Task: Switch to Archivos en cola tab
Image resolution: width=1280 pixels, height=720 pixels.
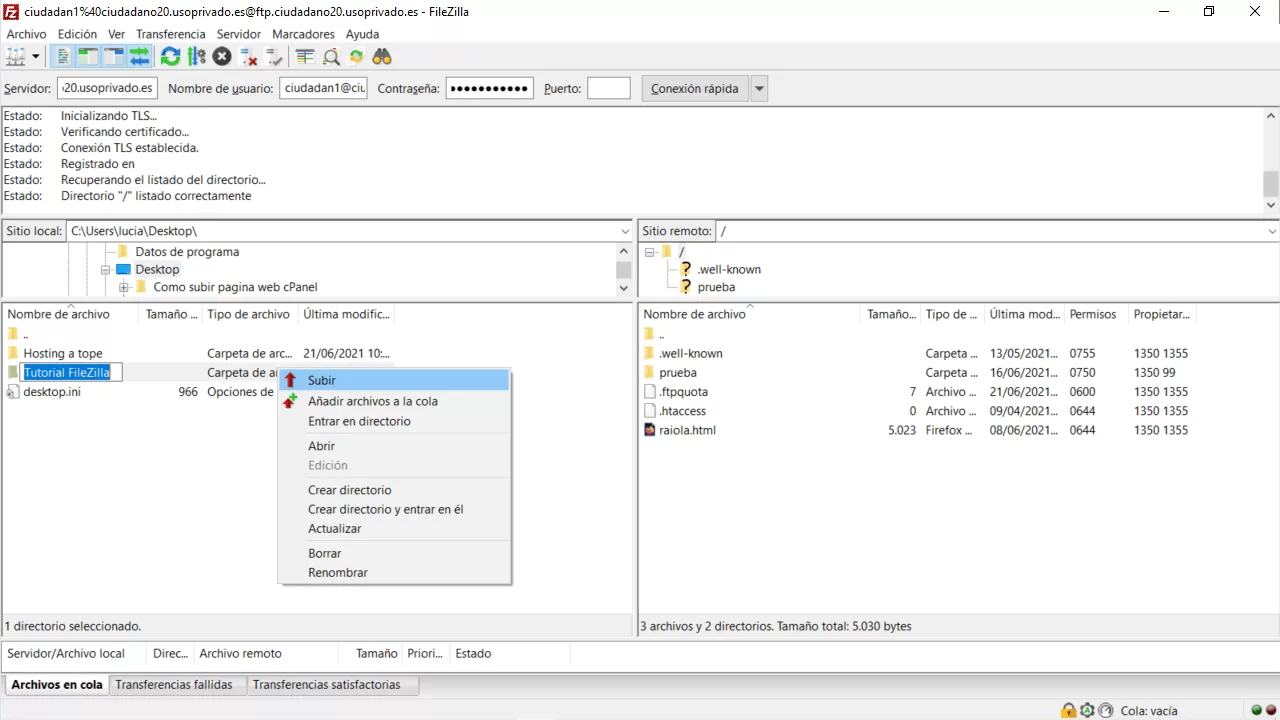Action: pyautogui.click(x=57, y=685)
